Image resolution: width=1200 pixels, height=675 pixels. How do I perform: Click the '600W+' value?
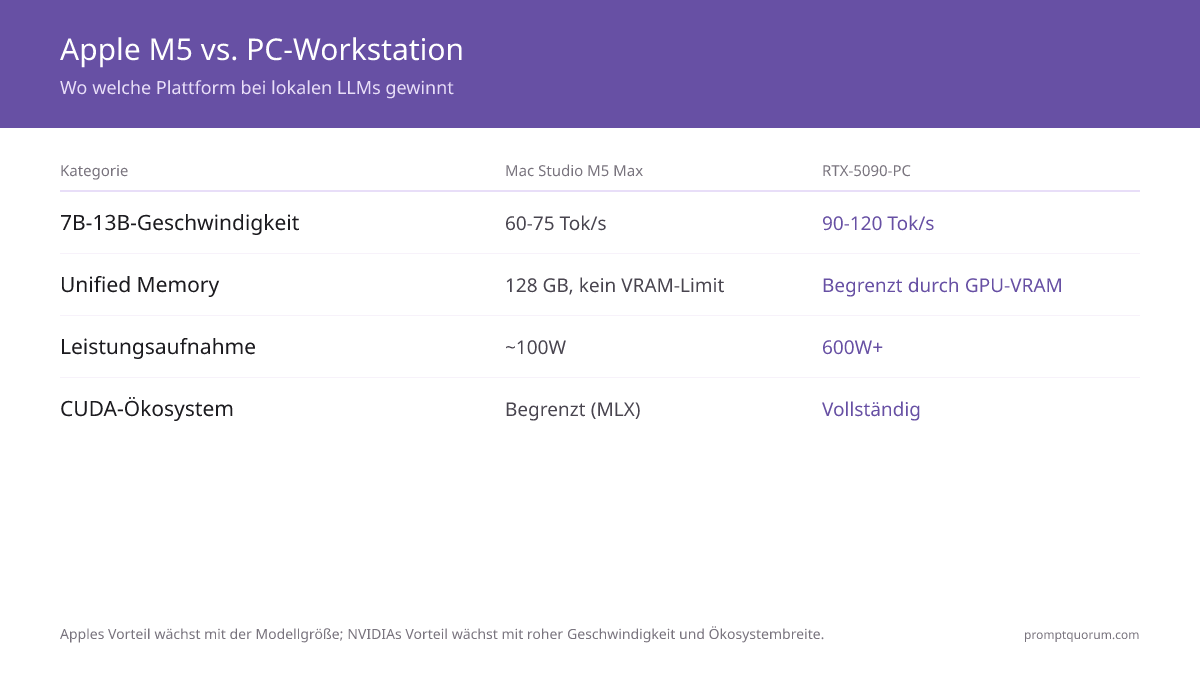[852, 347]
